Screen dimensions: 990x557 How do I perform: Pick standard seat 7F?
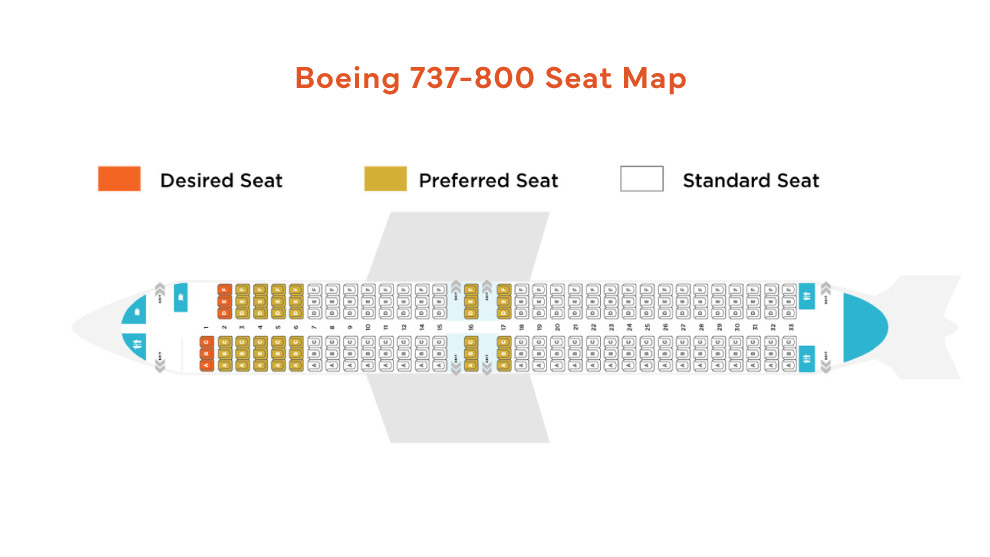(x=314, y=290)
